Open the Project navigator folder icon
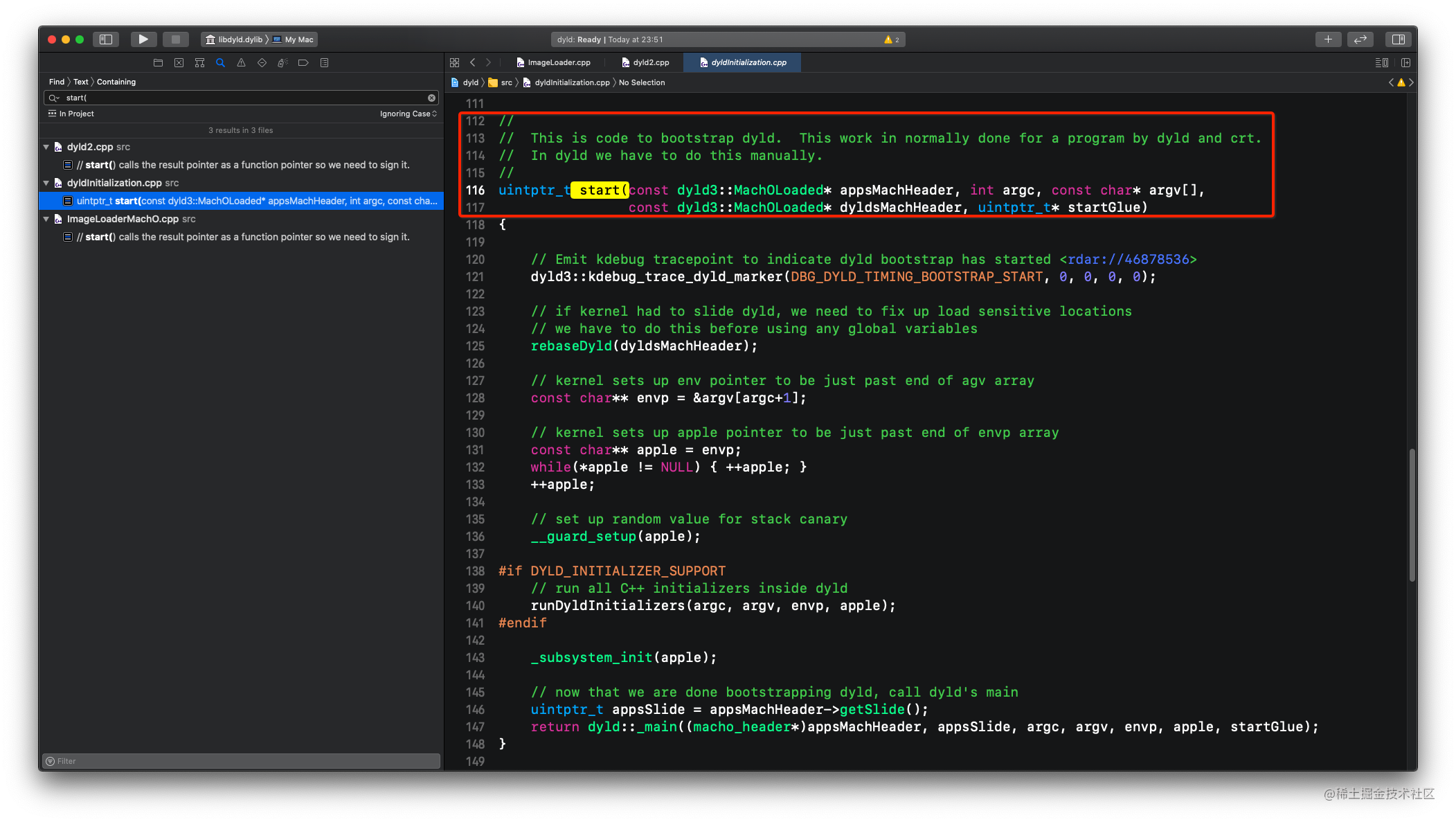Screen dimensions: 1456x822 point(158,62)
